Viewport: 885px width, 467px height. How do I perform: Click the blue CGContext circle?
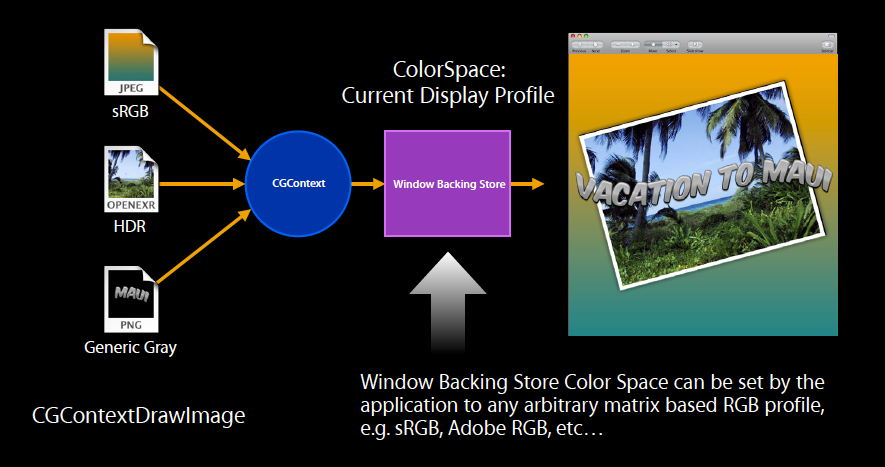click(297, 183)
